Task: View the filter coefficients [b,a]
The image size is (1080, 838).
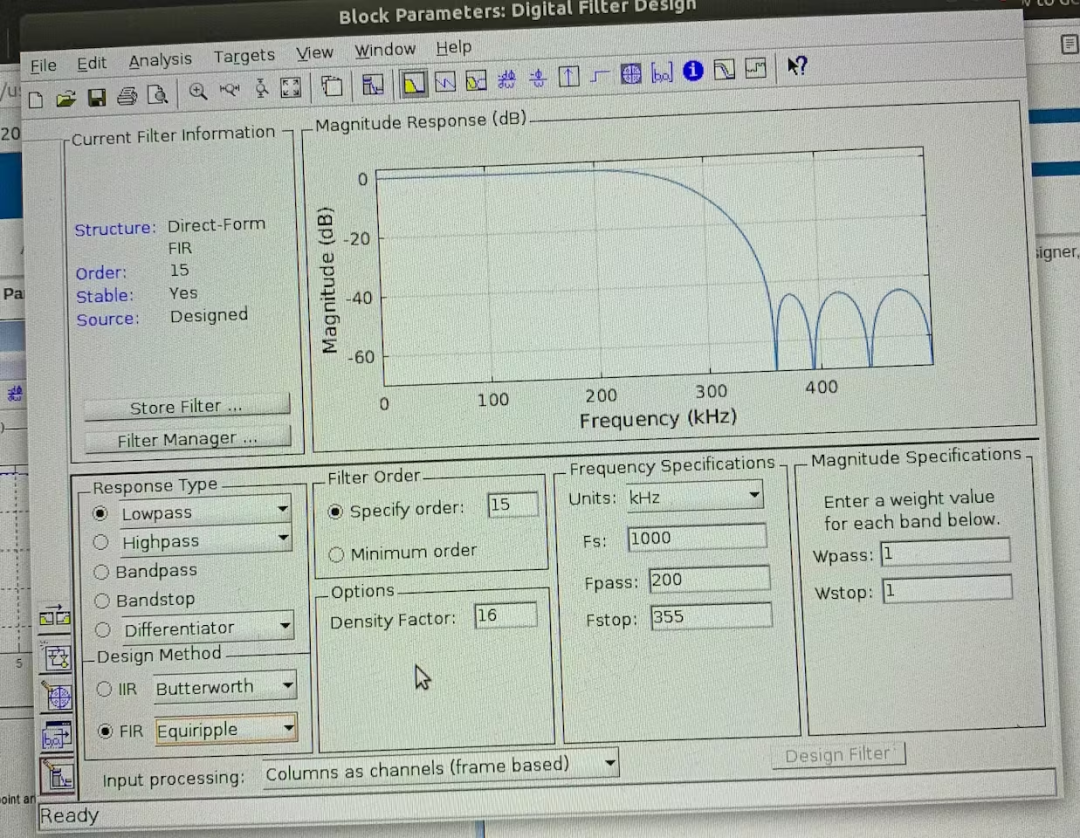Action: (x=661, y=73)
